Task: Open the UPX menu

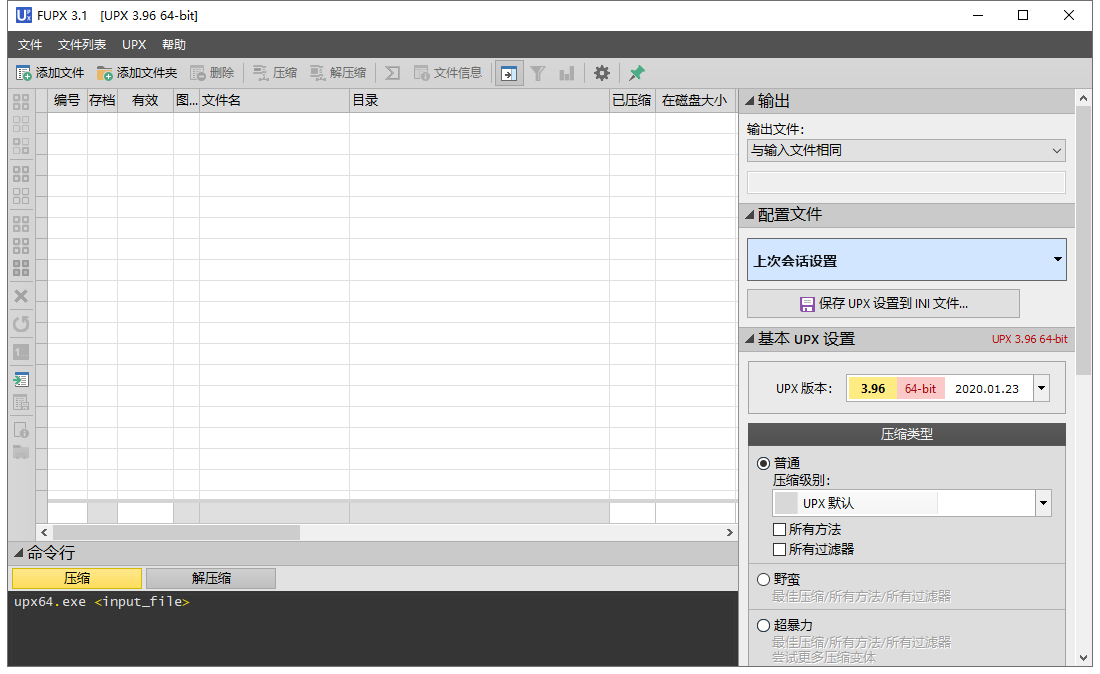Action: coord(134,44)
